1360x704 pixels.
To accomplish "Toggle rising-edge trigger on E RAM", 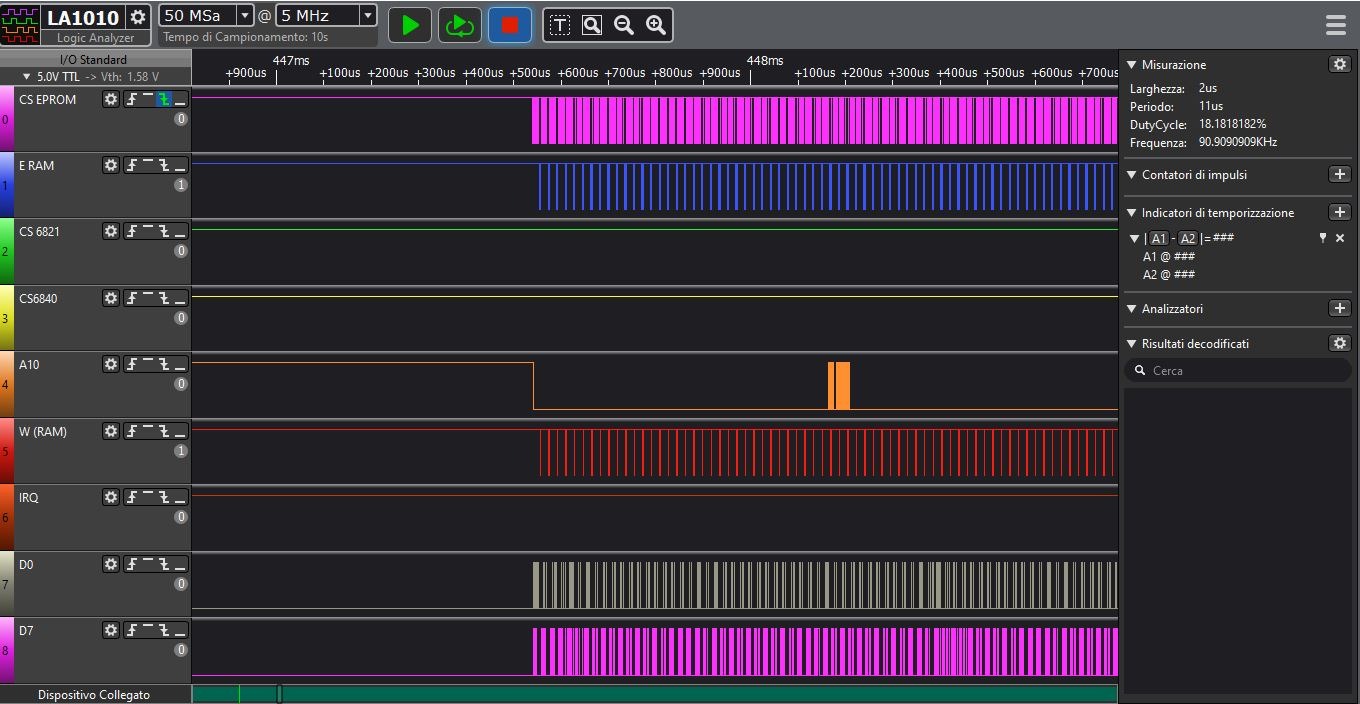I will tap(132, 165).
